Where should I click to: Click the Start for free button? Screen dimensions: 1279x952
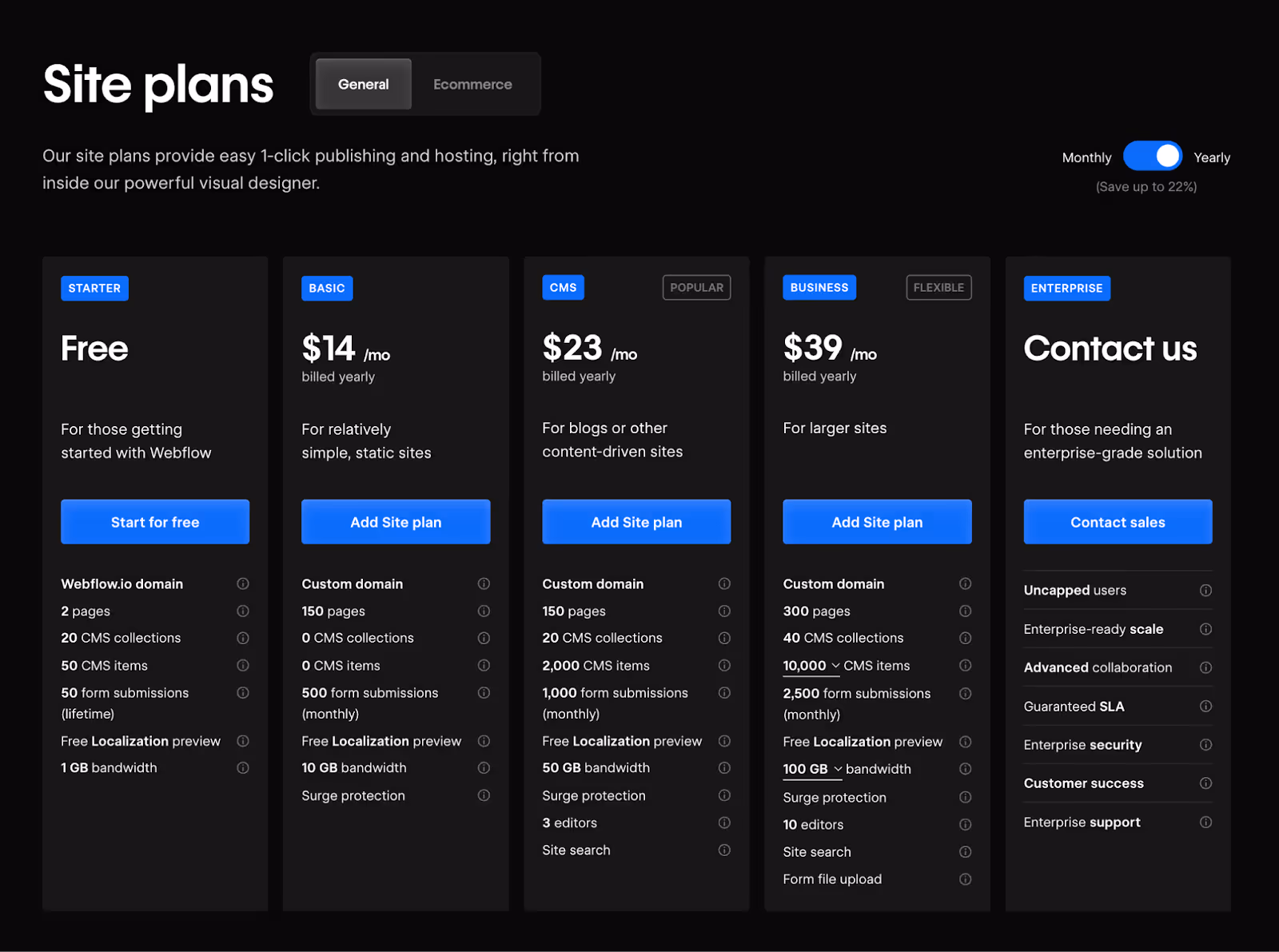tap(155, 522)
